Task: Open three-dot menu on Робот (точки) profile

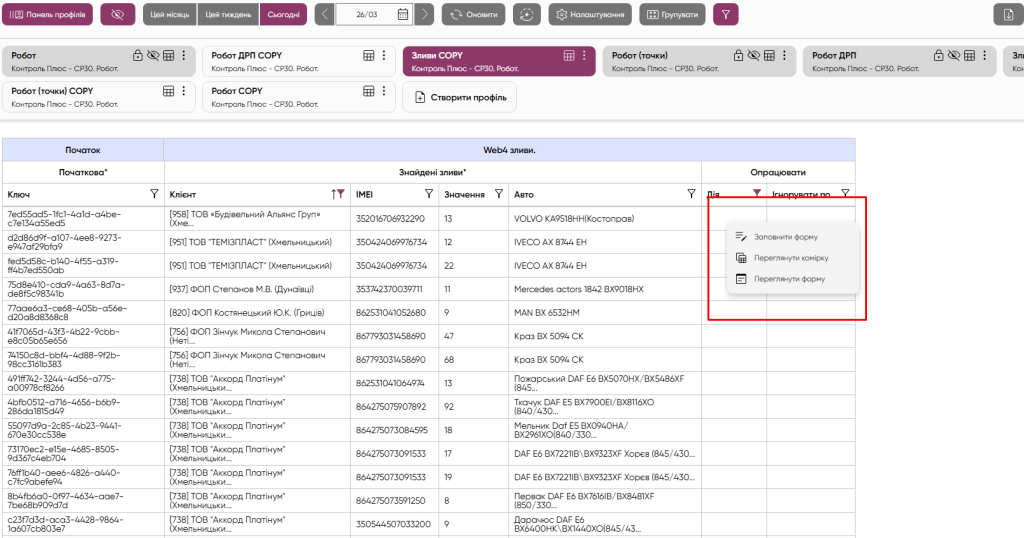Action: (x=784, y=55)
